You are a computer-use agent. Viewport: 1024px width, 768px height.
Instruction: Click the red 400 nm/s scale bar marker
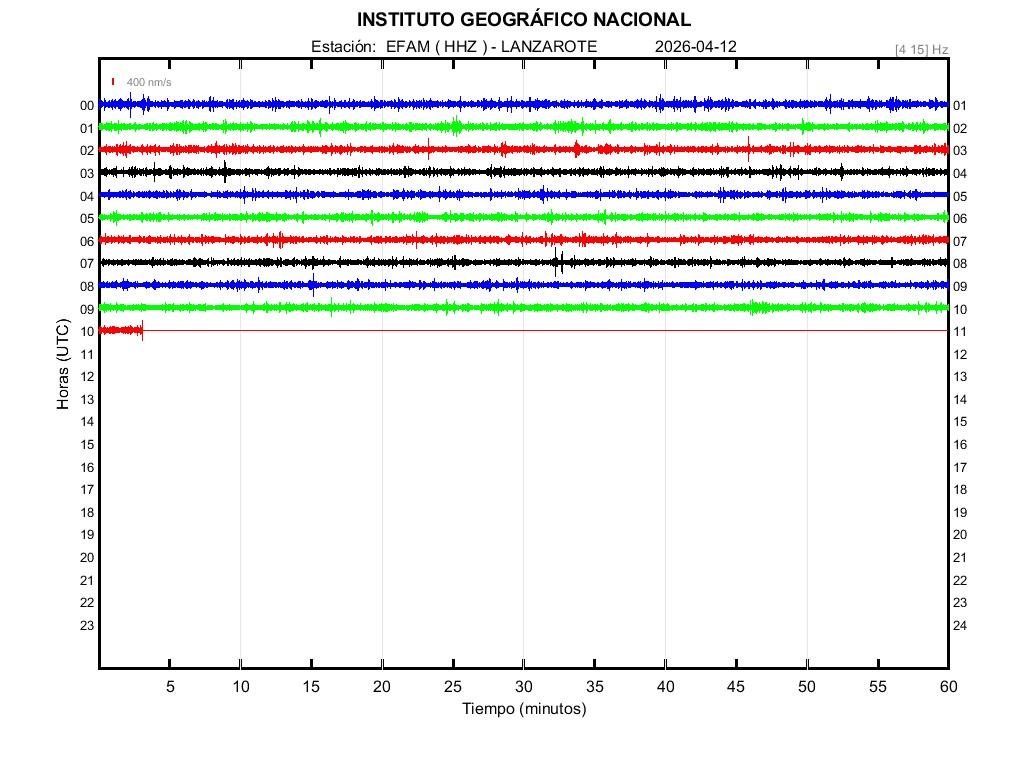(x=113, y=82)
